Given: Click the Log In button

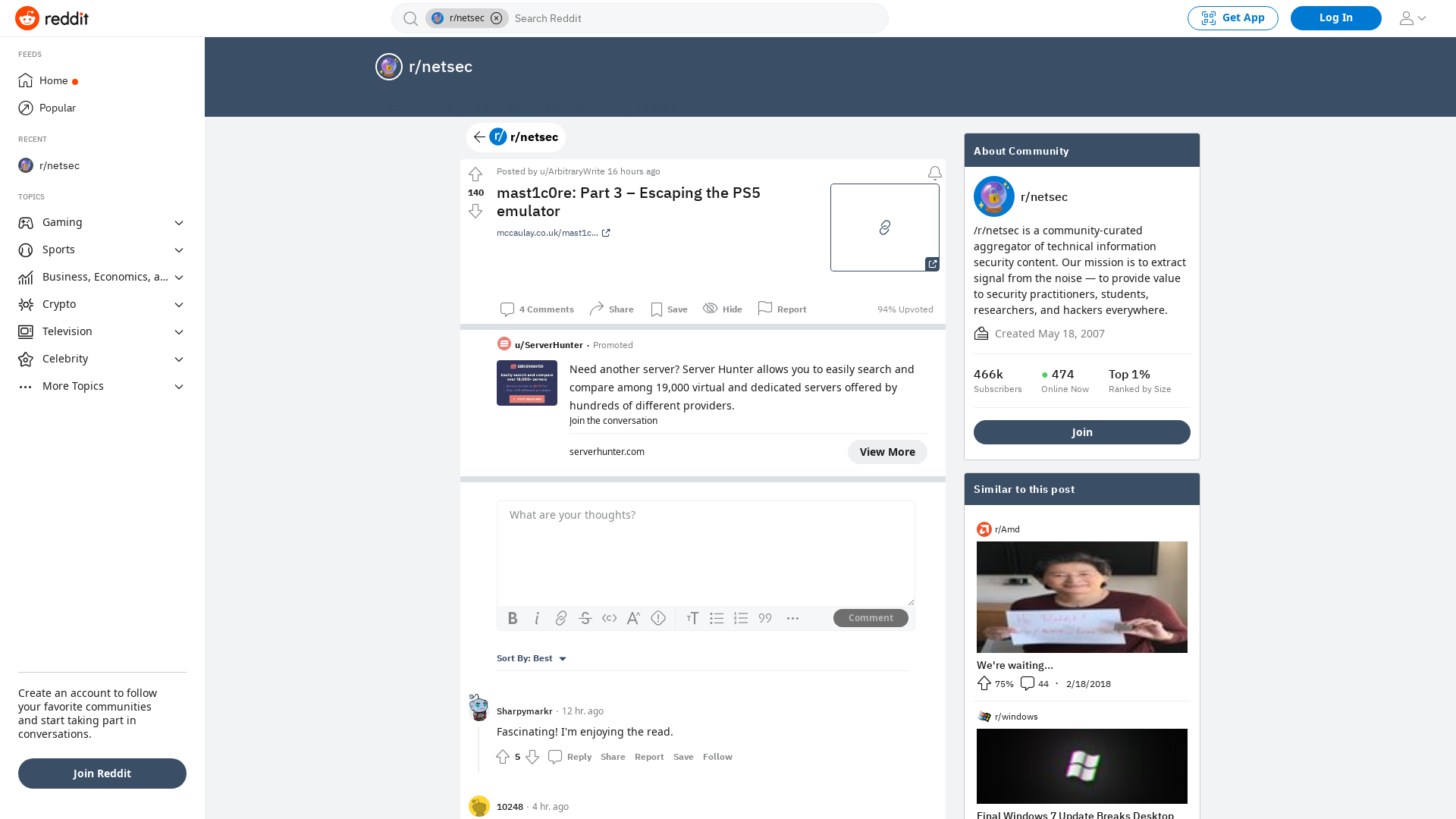Looking at the screenshot, I should tap(1335, 18).
